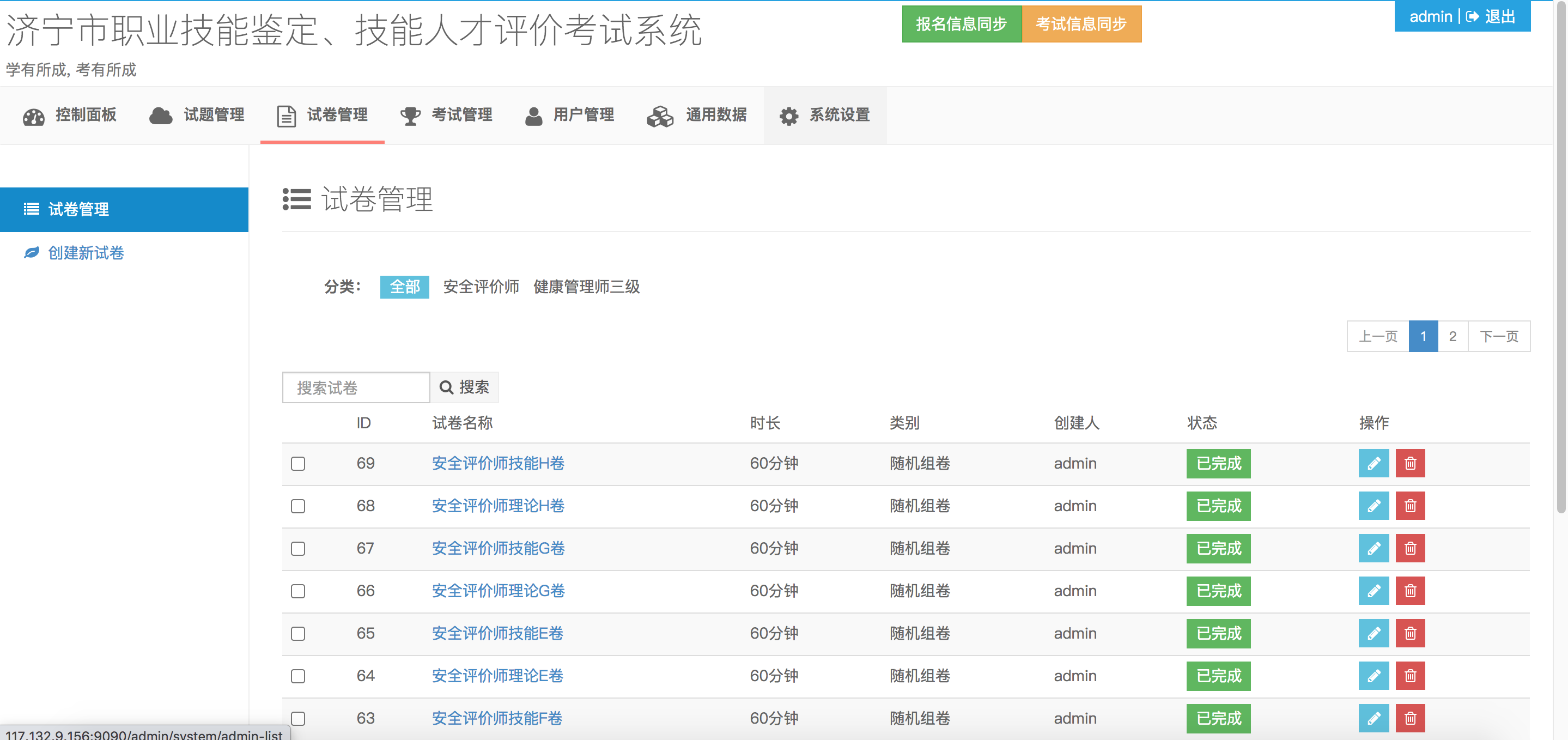Click pencil icon in row 65
1568x740 pixels.
pos(1373,633)
